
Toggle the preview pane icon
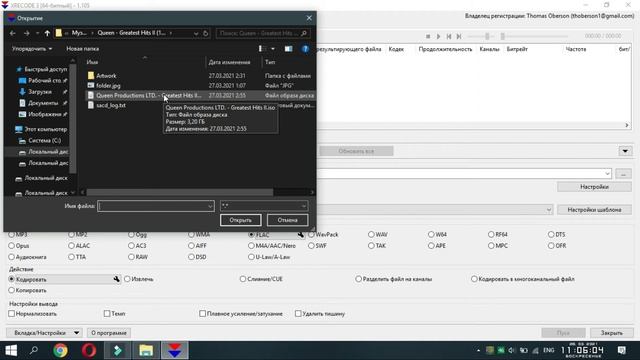click(x=288, y=49)
